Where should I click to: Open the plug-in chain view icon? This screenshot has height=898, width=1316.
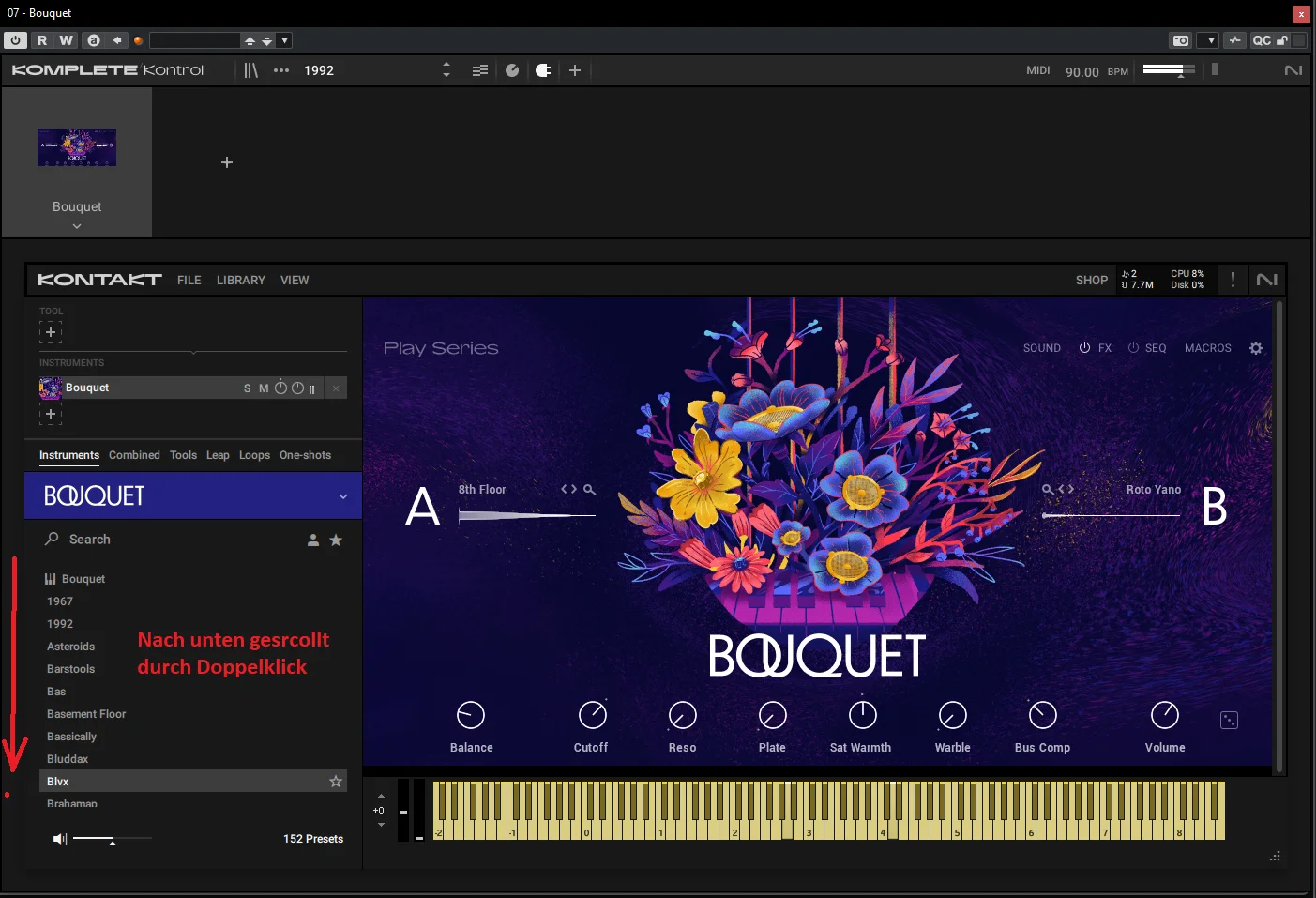[x=543, y=70]
